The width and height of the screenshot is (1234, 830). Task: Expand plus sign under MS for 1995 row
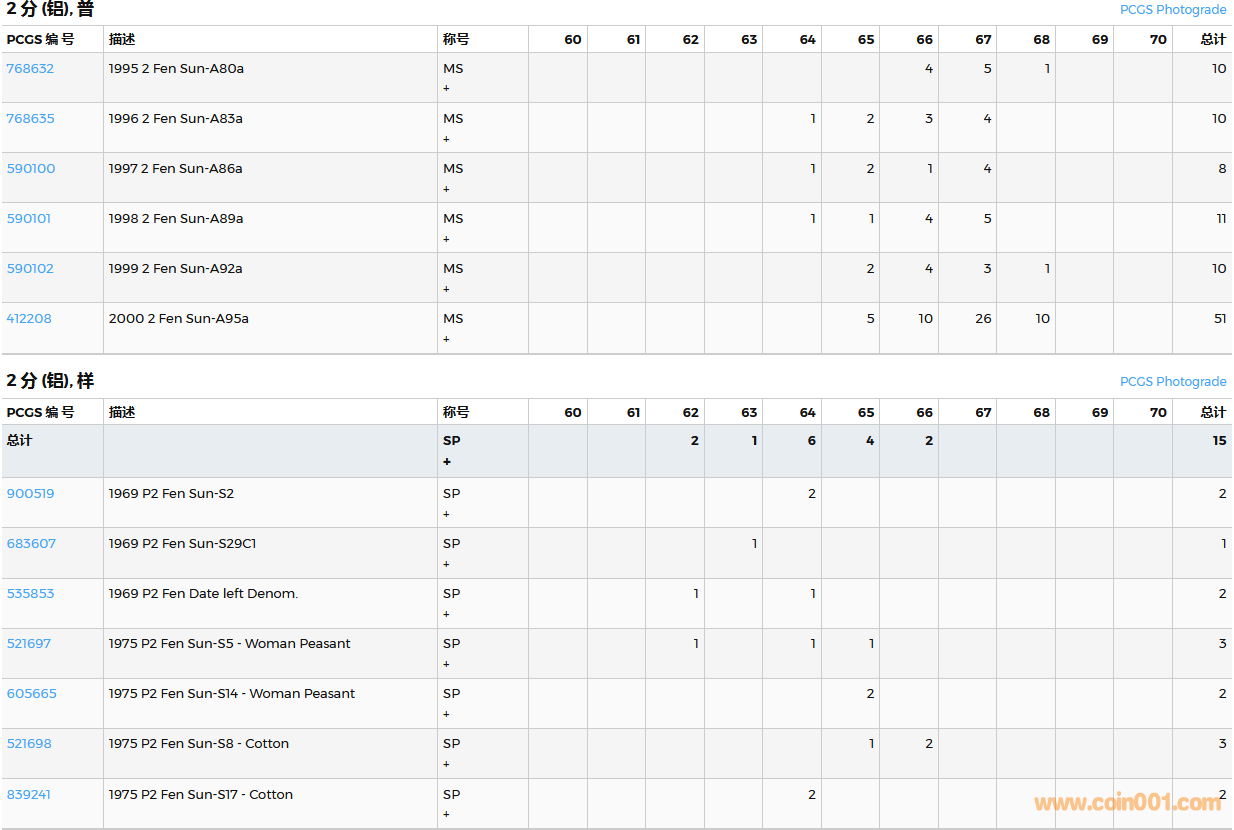(x=446, y=89)
